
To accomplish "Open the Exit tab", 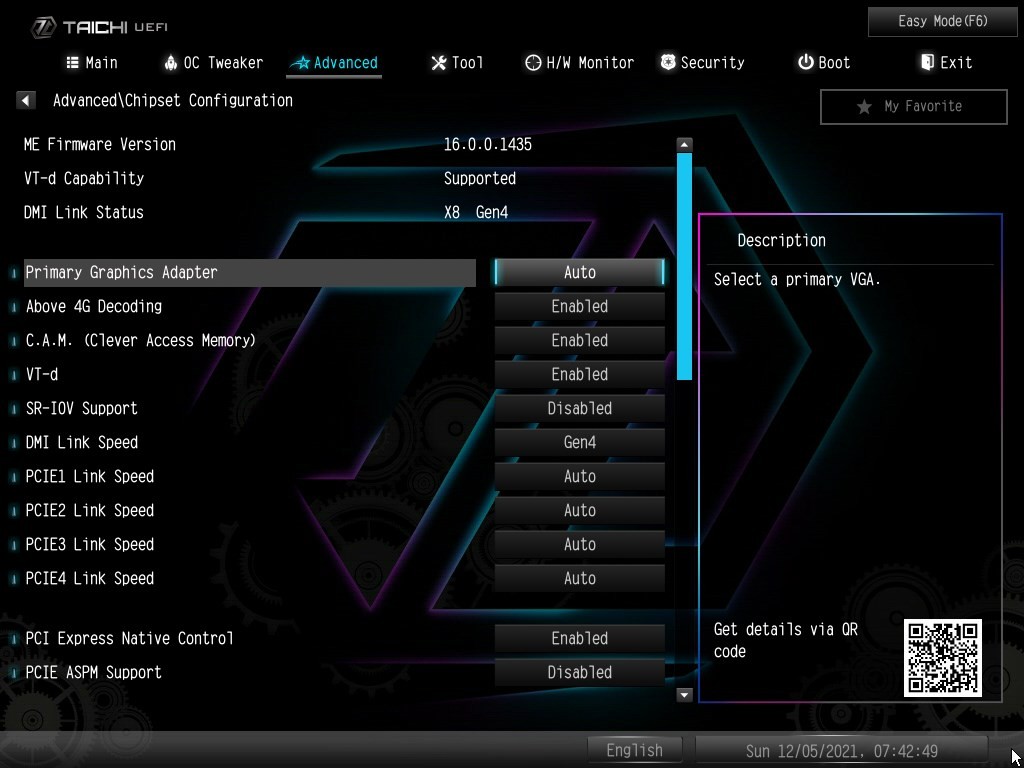I will pyautogui.click(x=946, y=63).
